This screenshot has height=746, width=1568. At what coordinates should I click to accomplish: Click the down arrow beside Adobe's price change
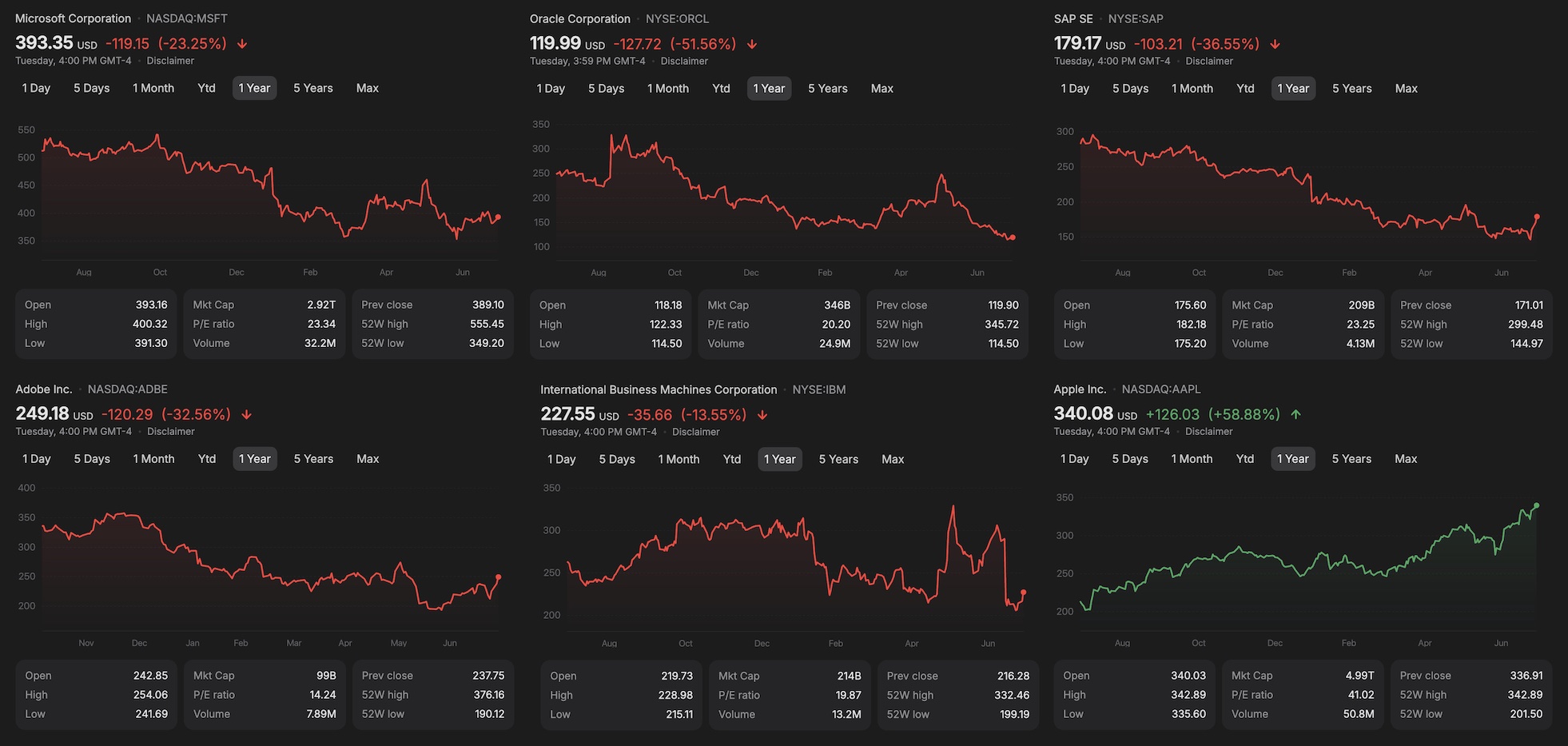pos(247,414)
